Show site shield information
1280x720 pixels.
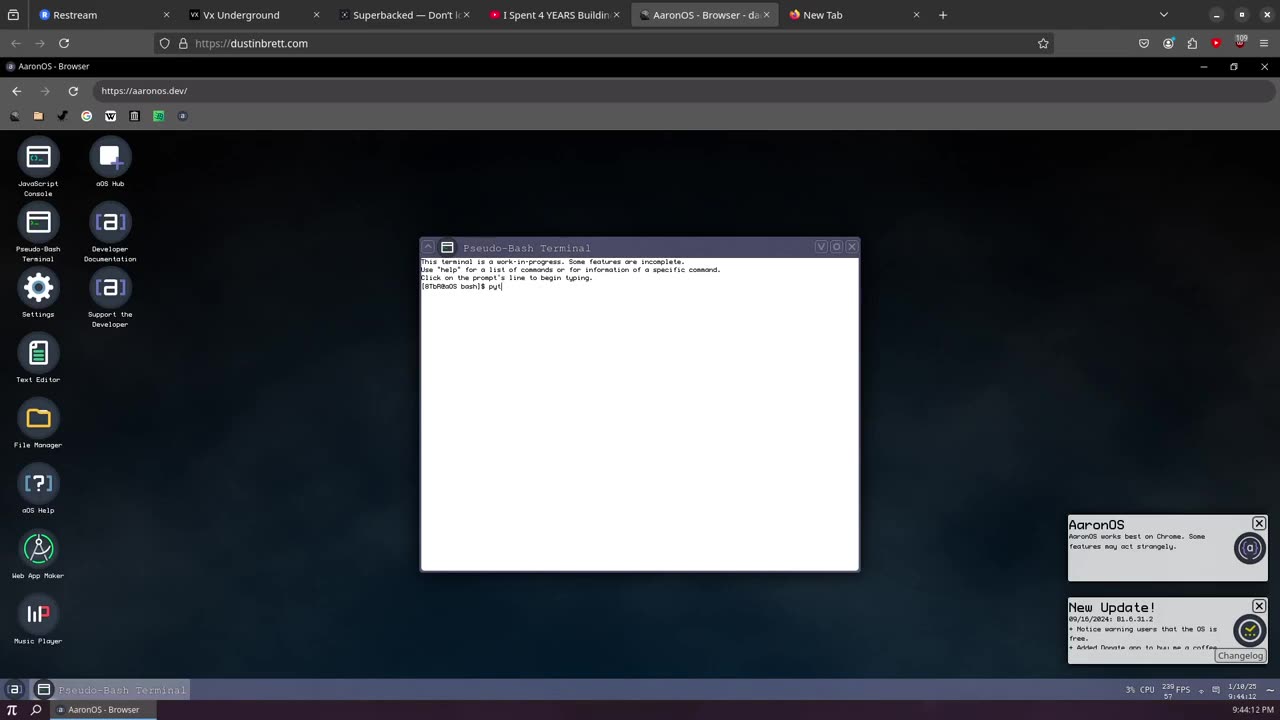tap(165, 43)
